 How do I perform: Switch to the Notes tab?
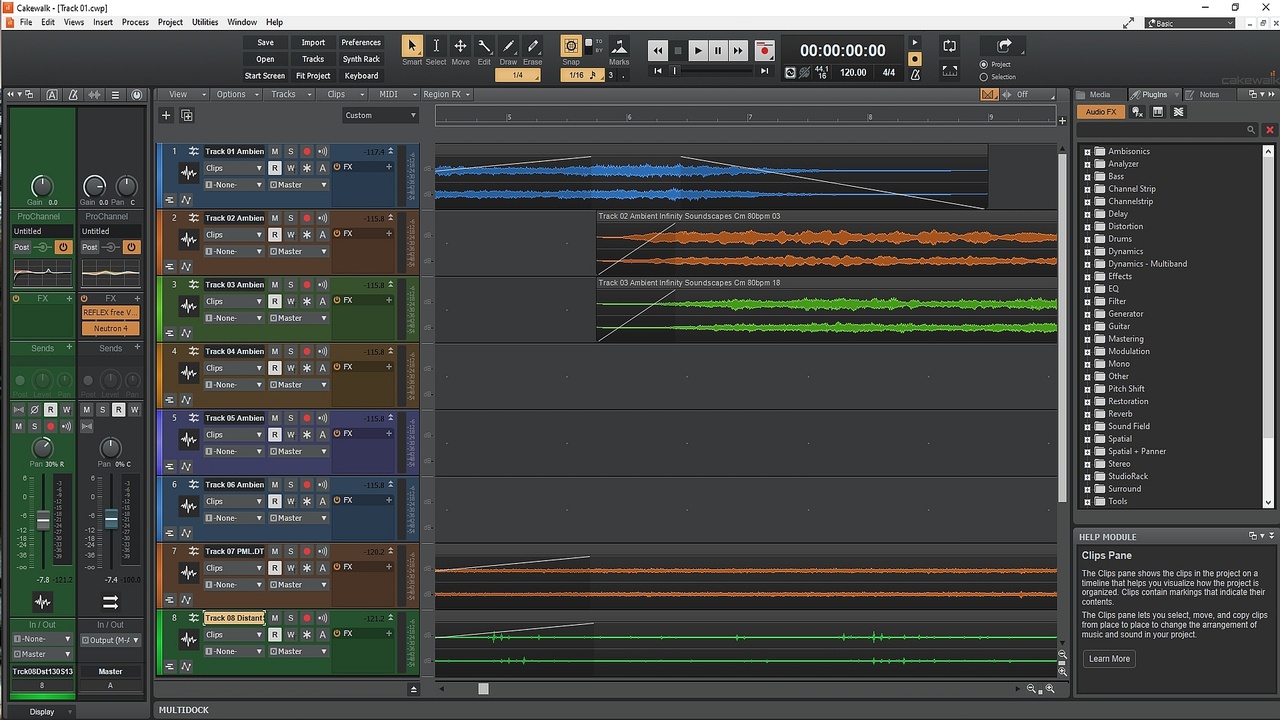click(1209, 95)
